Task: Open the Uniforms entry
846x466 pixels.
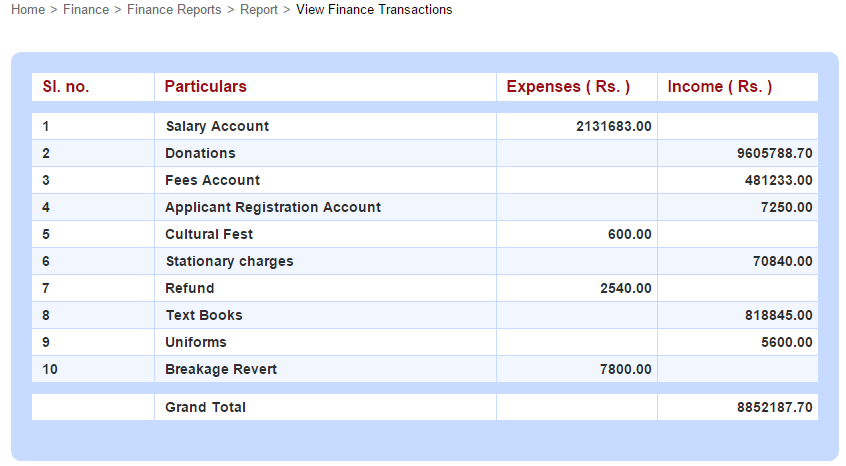Action: tap(195, 342)
